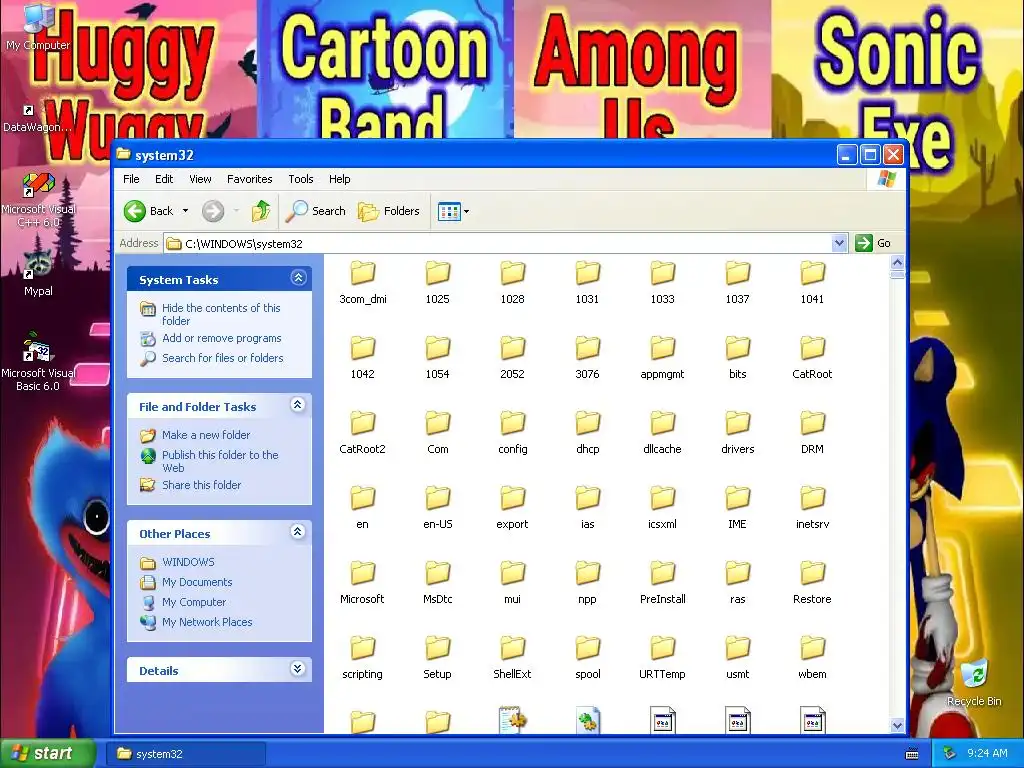Viewport: 1024px width, 768px height.
Task: Select the Restore folder icon
Action: pyautogui.click(x=812, y=574)
